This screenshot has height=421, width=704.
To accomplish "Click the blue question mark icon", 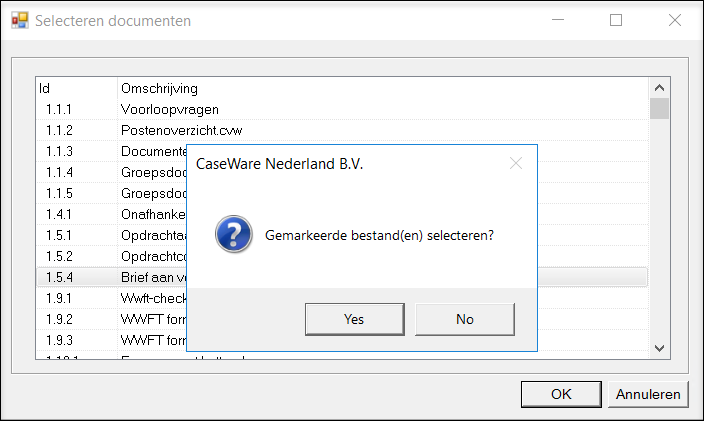I will [233, 234].
